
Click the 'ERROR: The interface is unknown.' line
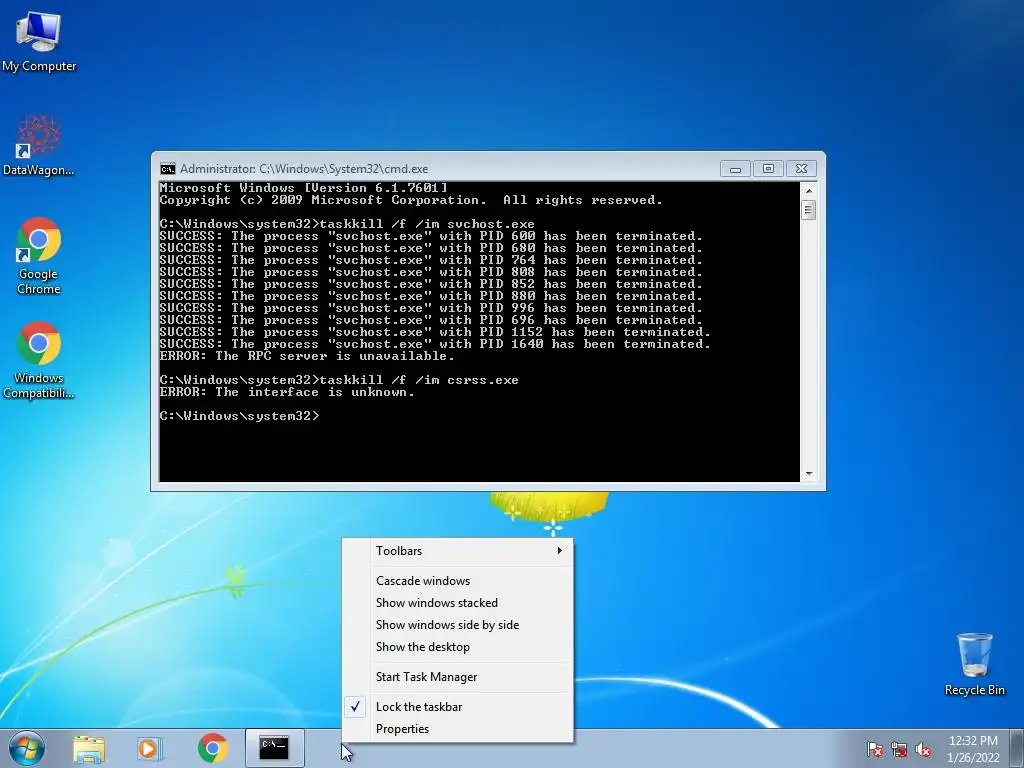(x=287, y=392)
